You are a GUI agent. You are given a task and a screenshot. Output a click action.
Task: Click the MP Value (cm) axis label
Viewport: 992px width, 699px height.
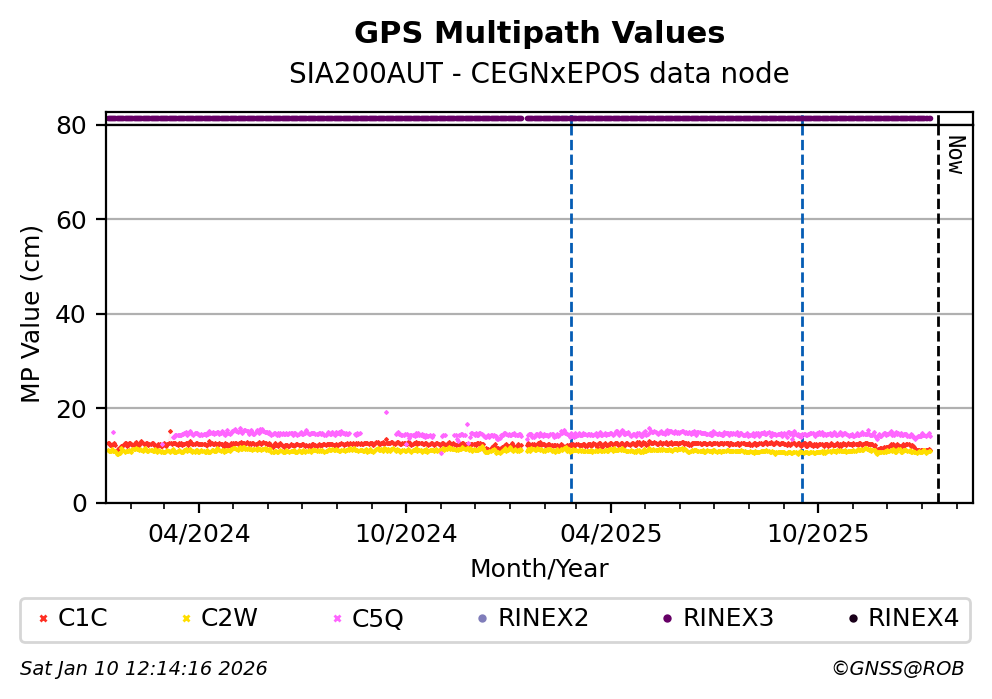(x=32, y=314)
